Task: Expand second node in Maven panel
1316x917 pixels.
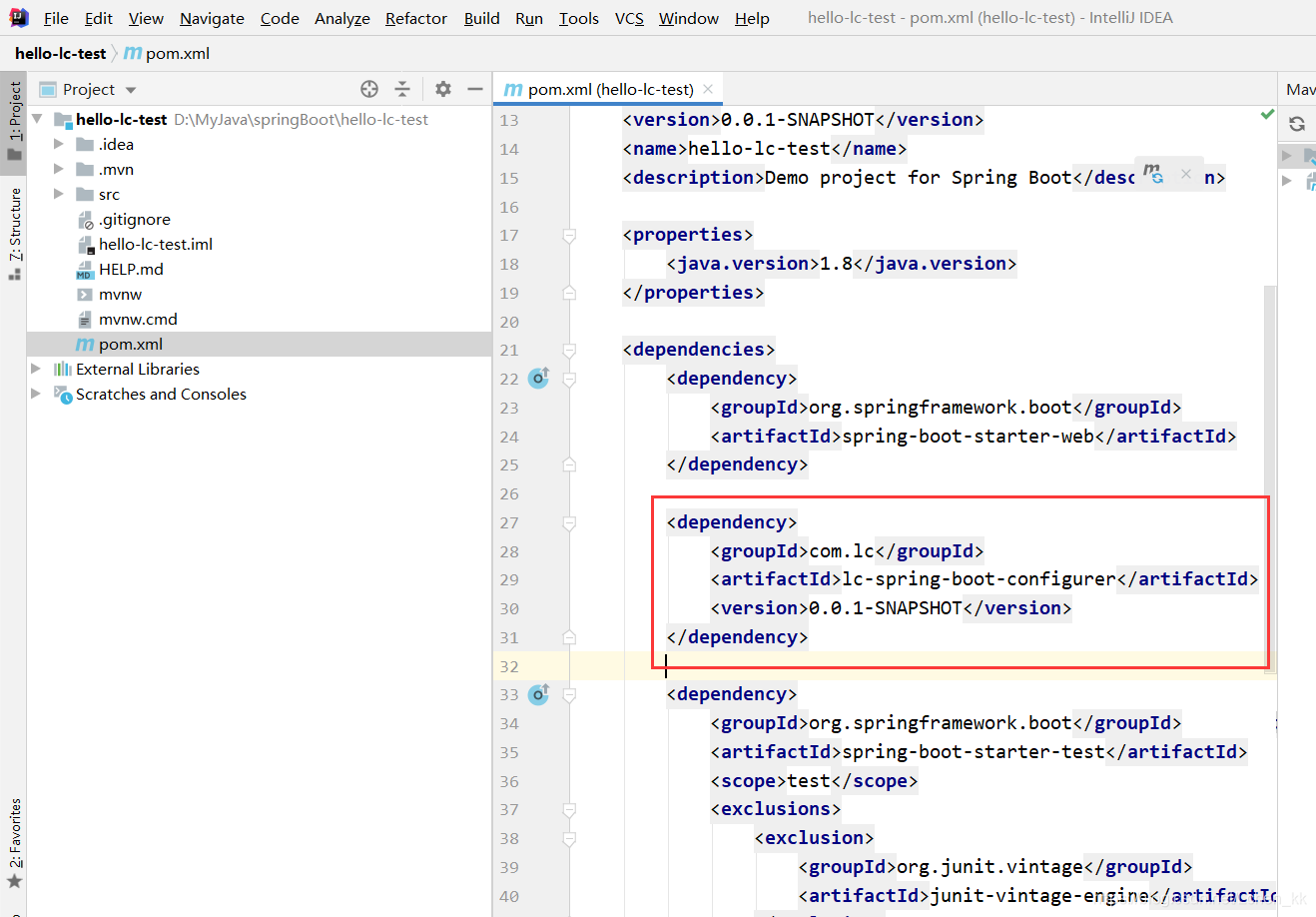Action: [x=1287, y=181]
